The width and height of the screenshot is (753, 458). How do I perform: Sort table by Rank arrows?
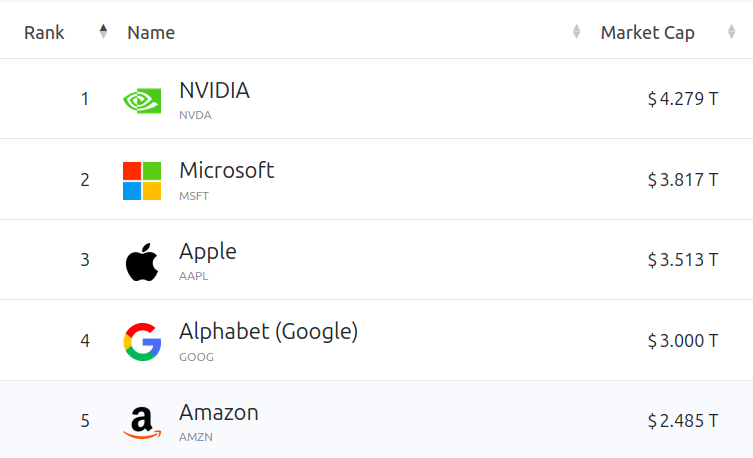(x=103, y=32)
